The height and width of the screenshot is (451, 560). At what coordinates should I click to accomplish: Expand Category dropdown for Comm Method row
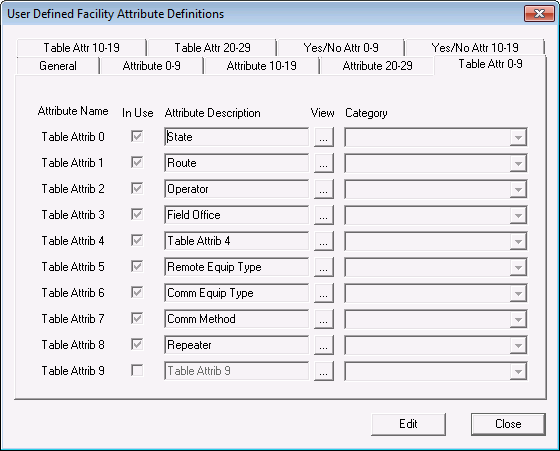point(518,319)
